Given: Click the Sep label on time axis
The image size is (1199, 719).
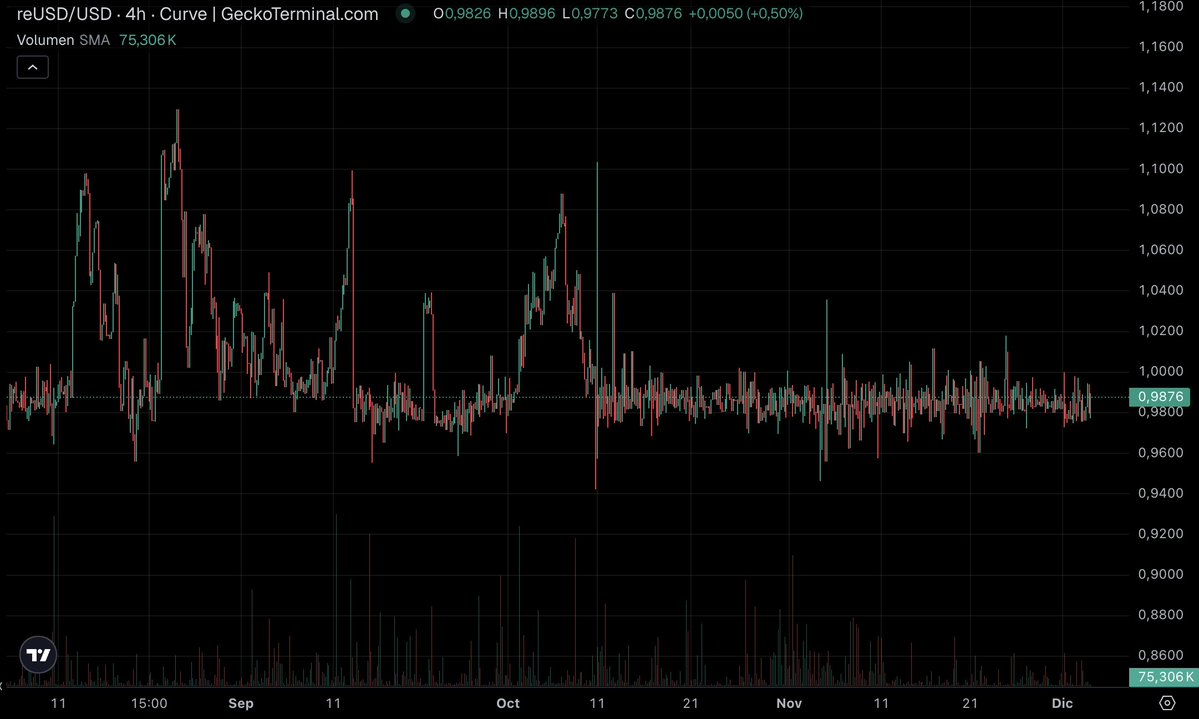Looking at the screenshot, I should (241, 703).
